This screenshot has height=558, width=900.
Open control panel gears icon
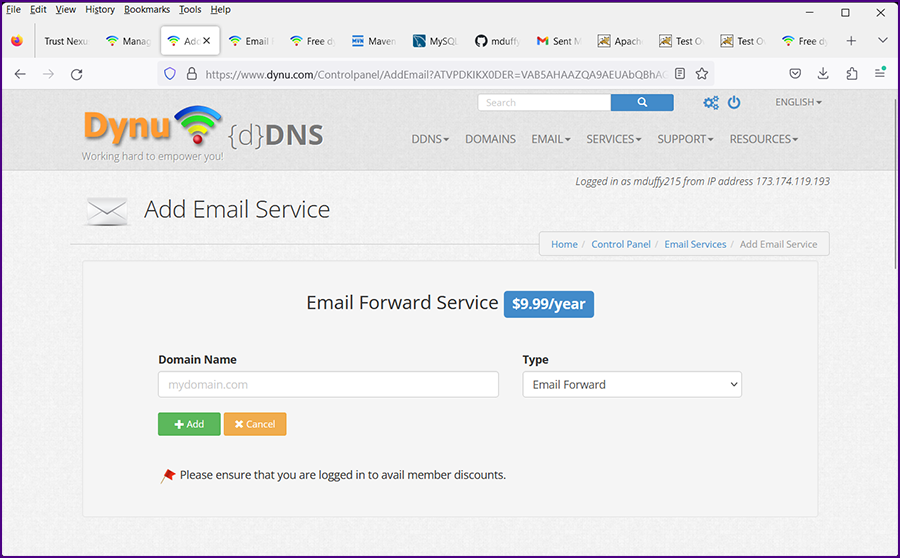click(x=711, y=102)
